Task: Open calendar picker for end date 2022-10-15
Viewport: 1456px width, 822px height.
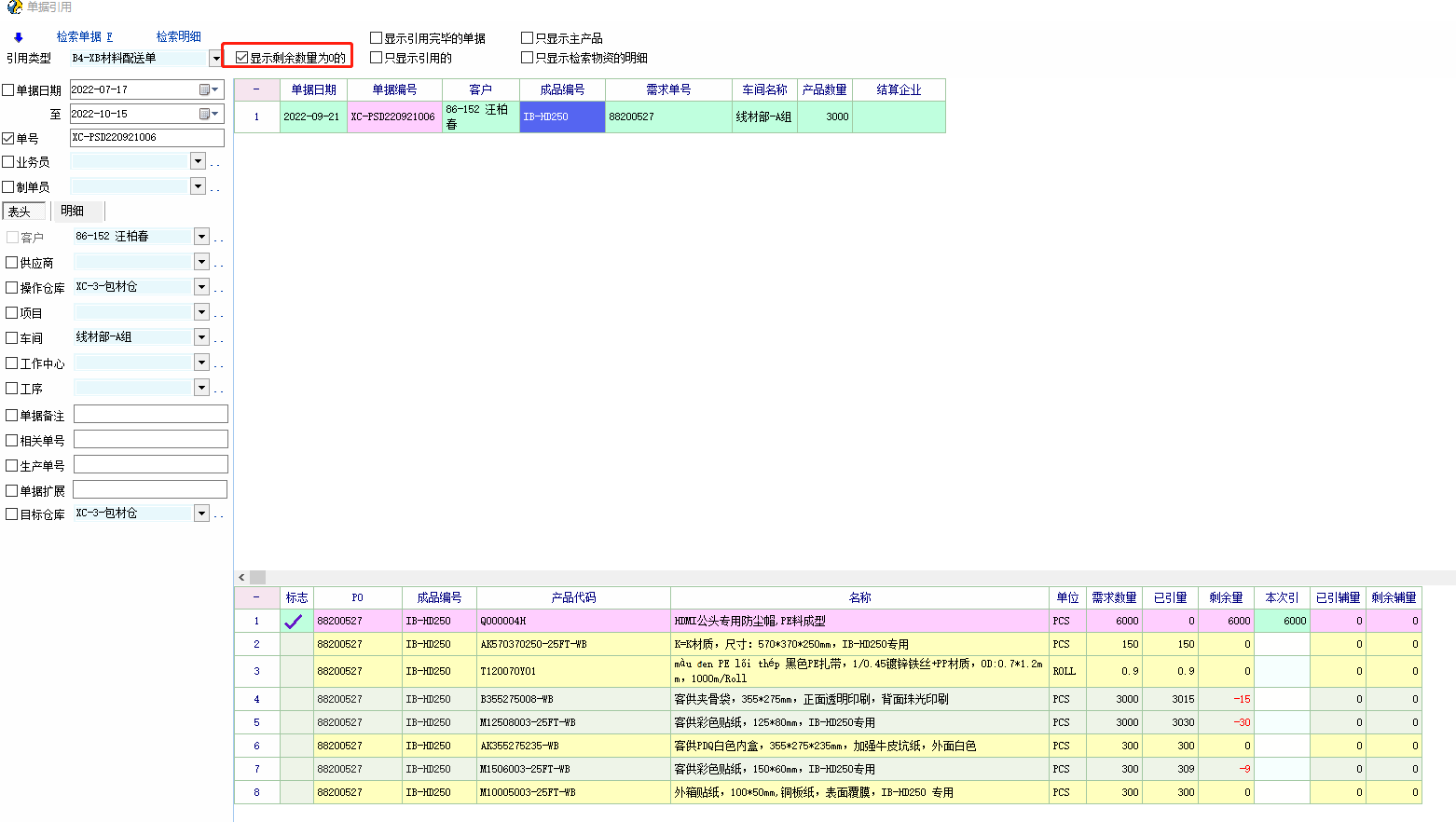Action: (209, 114)
